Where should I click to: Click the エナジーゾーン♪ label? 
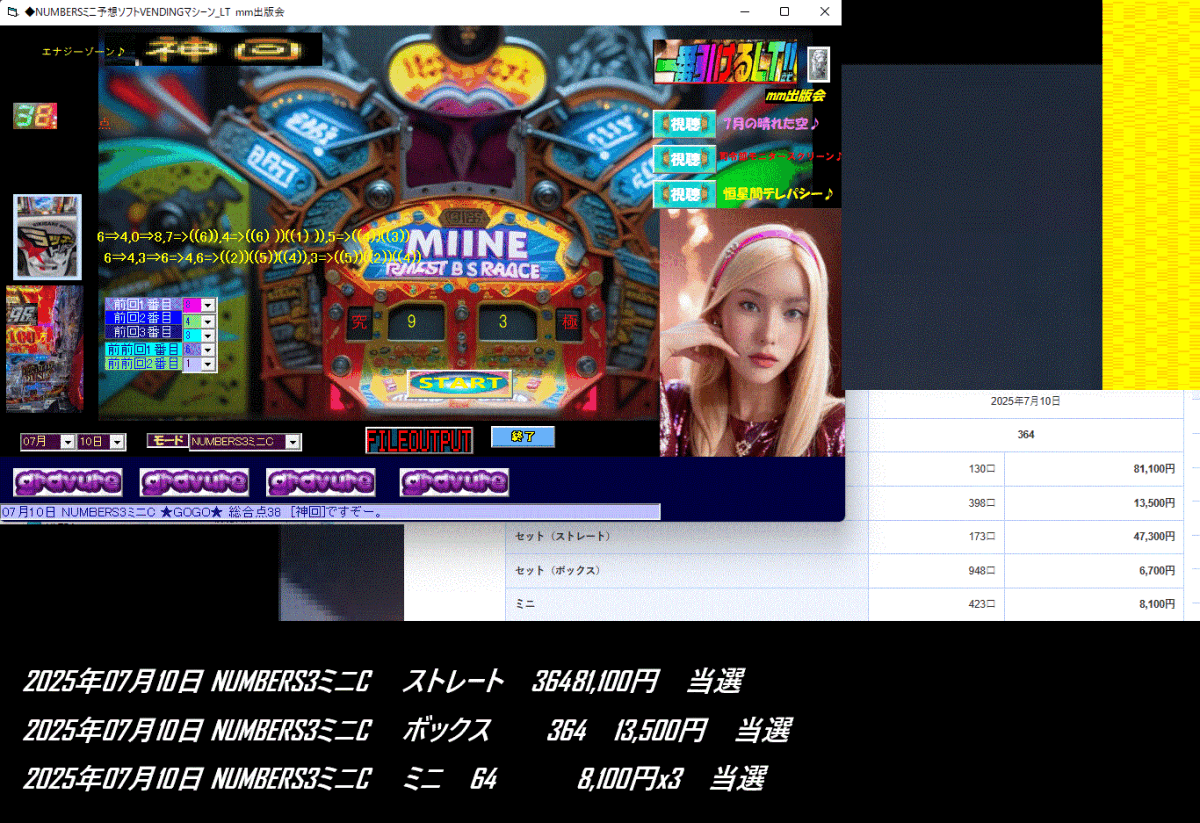pos(84,50)
